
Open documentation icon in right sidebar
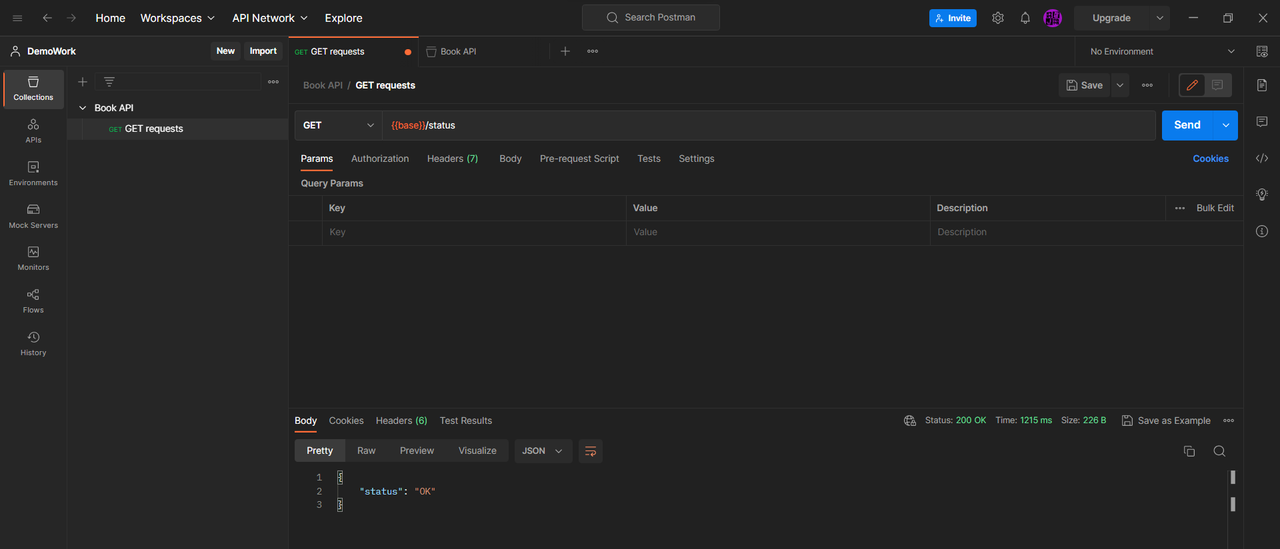(x=1262, y=85)
